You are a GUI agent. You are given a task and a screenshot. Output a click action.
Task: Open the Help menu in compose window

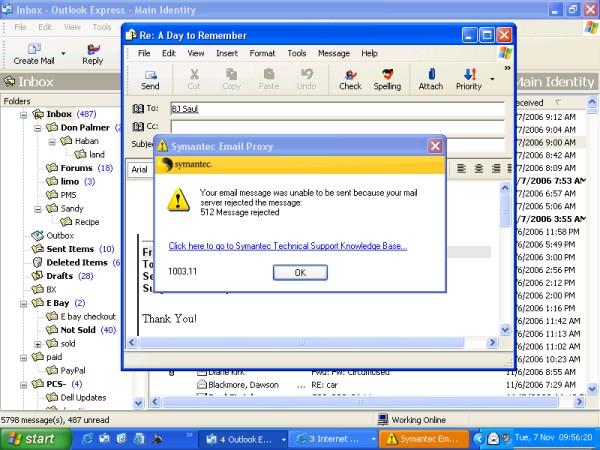(x=369, y=53)
